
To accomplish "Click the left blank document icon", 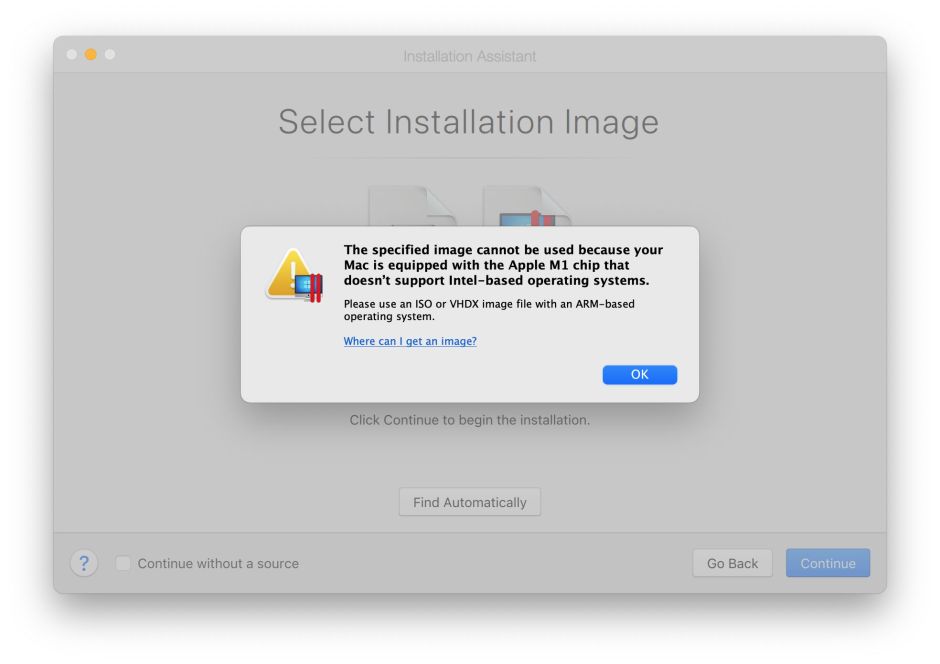I will tap(412, 207).
